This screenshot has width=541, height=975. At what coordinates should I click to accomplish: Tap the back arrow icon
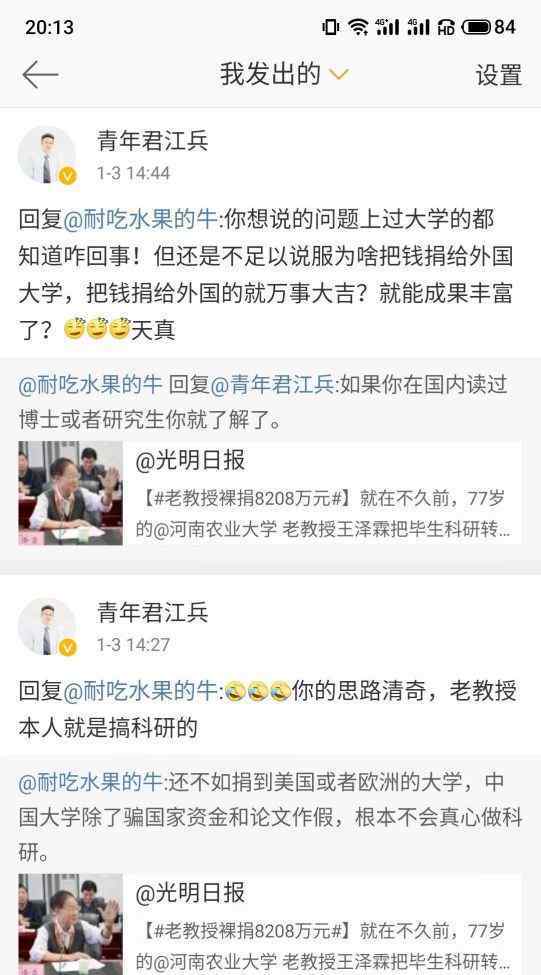click(40, 75)
